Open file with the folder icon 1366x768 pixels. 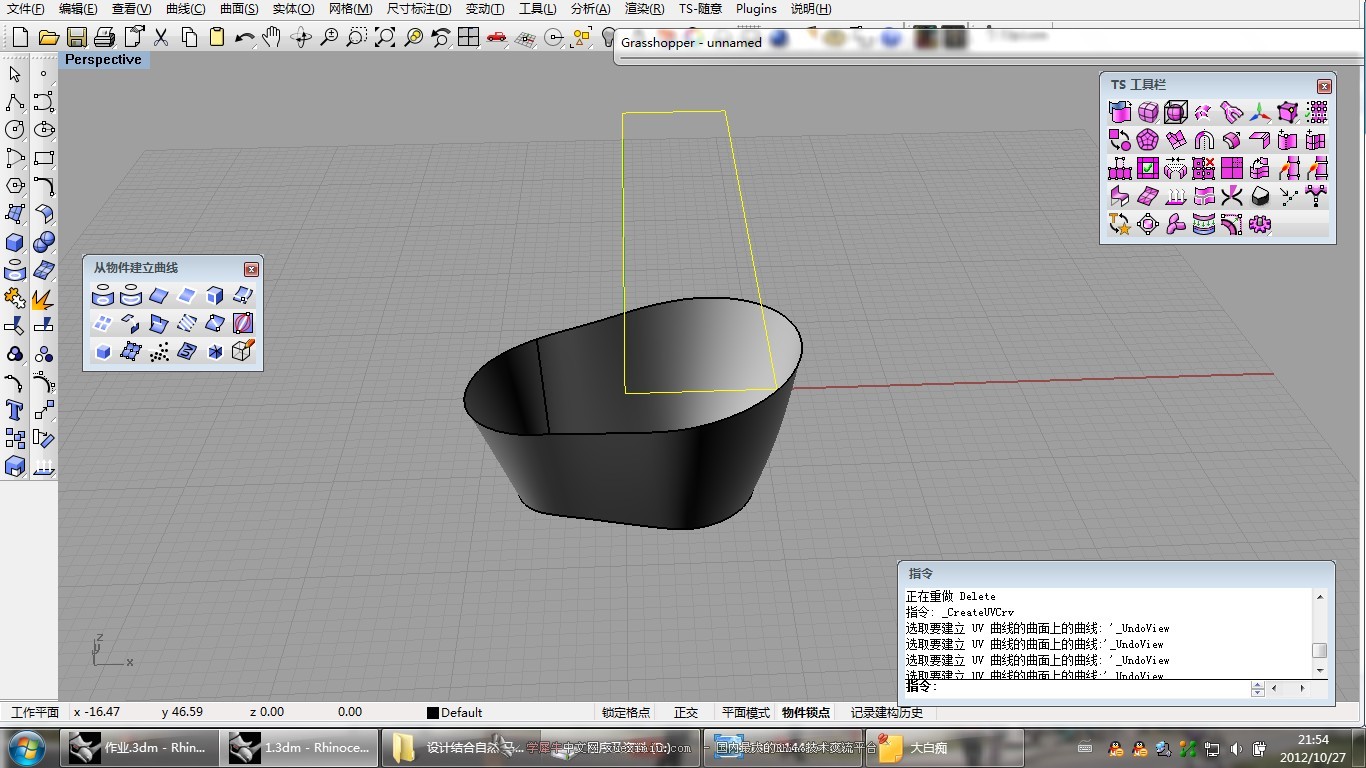click(48, 38)
